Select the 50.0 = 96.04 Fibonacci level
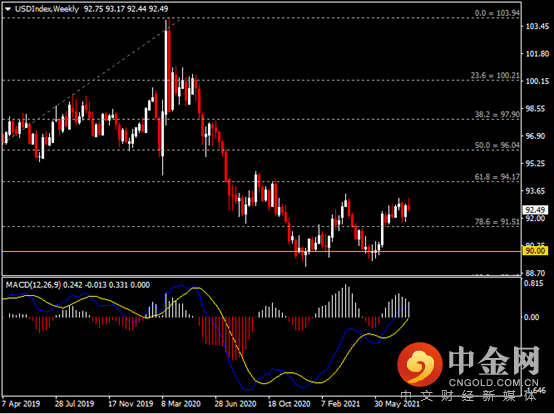The height and width of the screenshot is (414, 554). point(497,145)
